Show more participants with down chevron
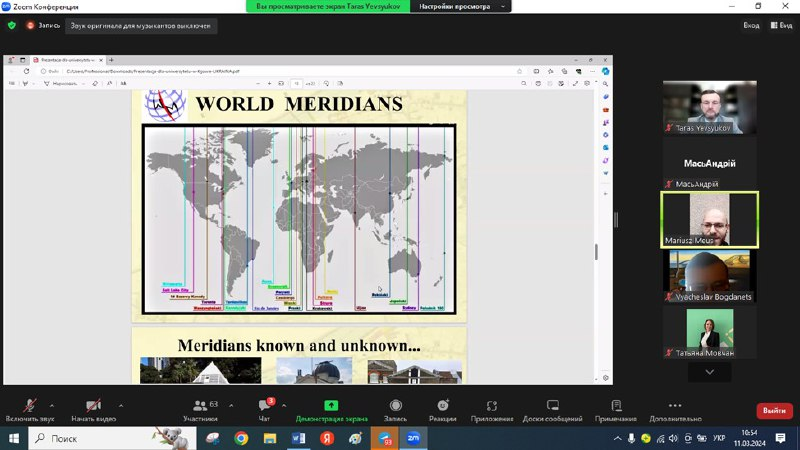 (710, 372)
